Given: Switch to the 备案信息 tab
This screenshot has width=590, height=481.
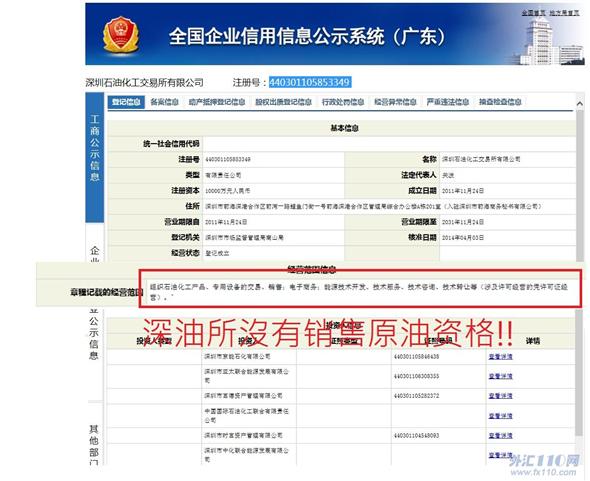Looking at the screenshot, I should 164,102.
